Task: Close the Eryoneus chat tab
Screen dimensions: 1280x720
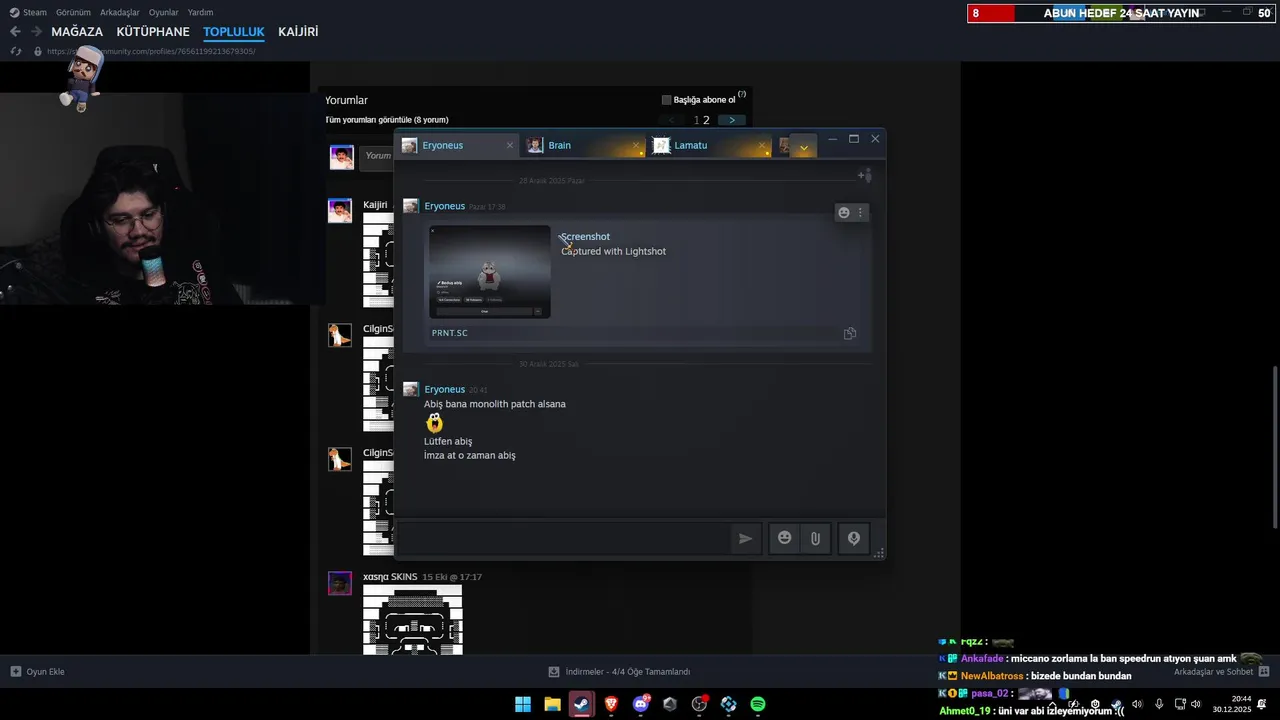Action: pyautogui.click(x=509, y=146)
